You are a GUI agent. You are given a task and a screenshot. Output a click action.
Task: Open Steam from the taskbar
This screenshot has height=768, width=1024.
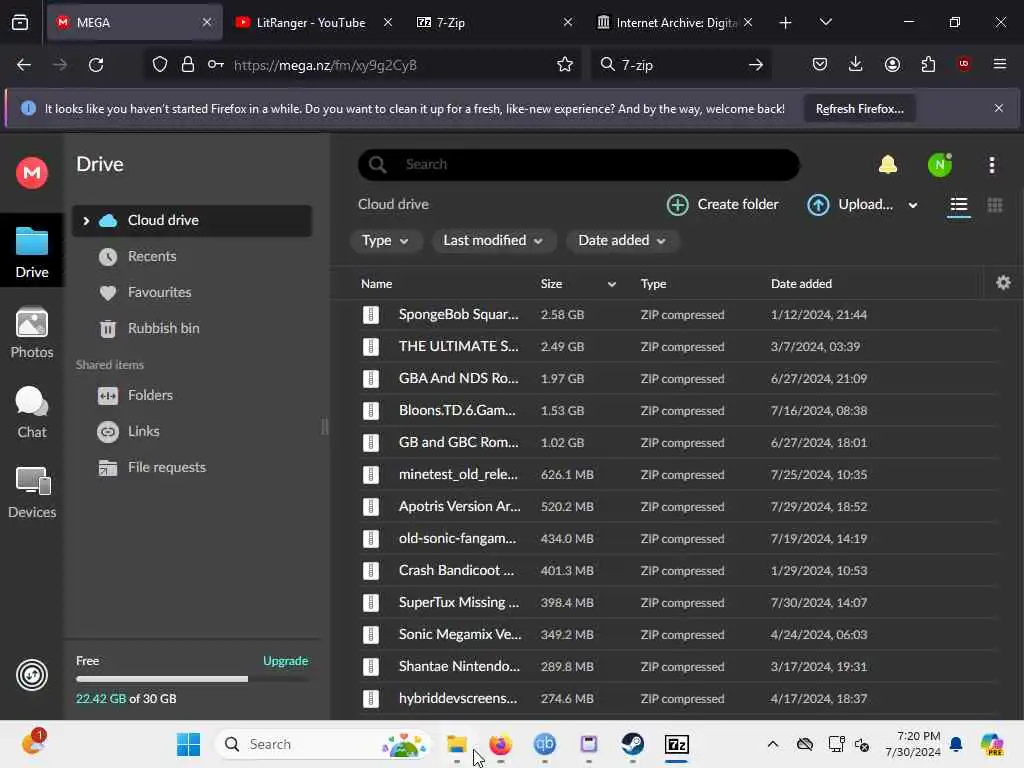[632, 744]
